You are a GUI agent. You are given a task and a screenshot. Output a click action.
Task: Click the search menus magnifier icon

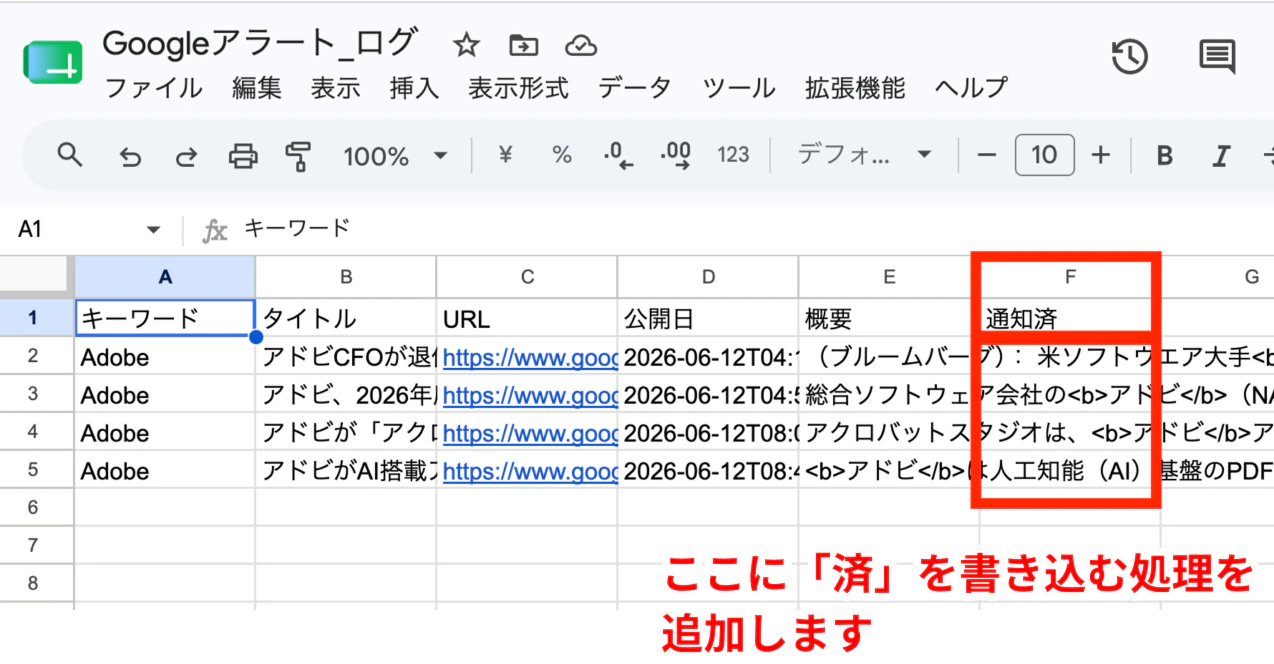click(x=69, y=154)
